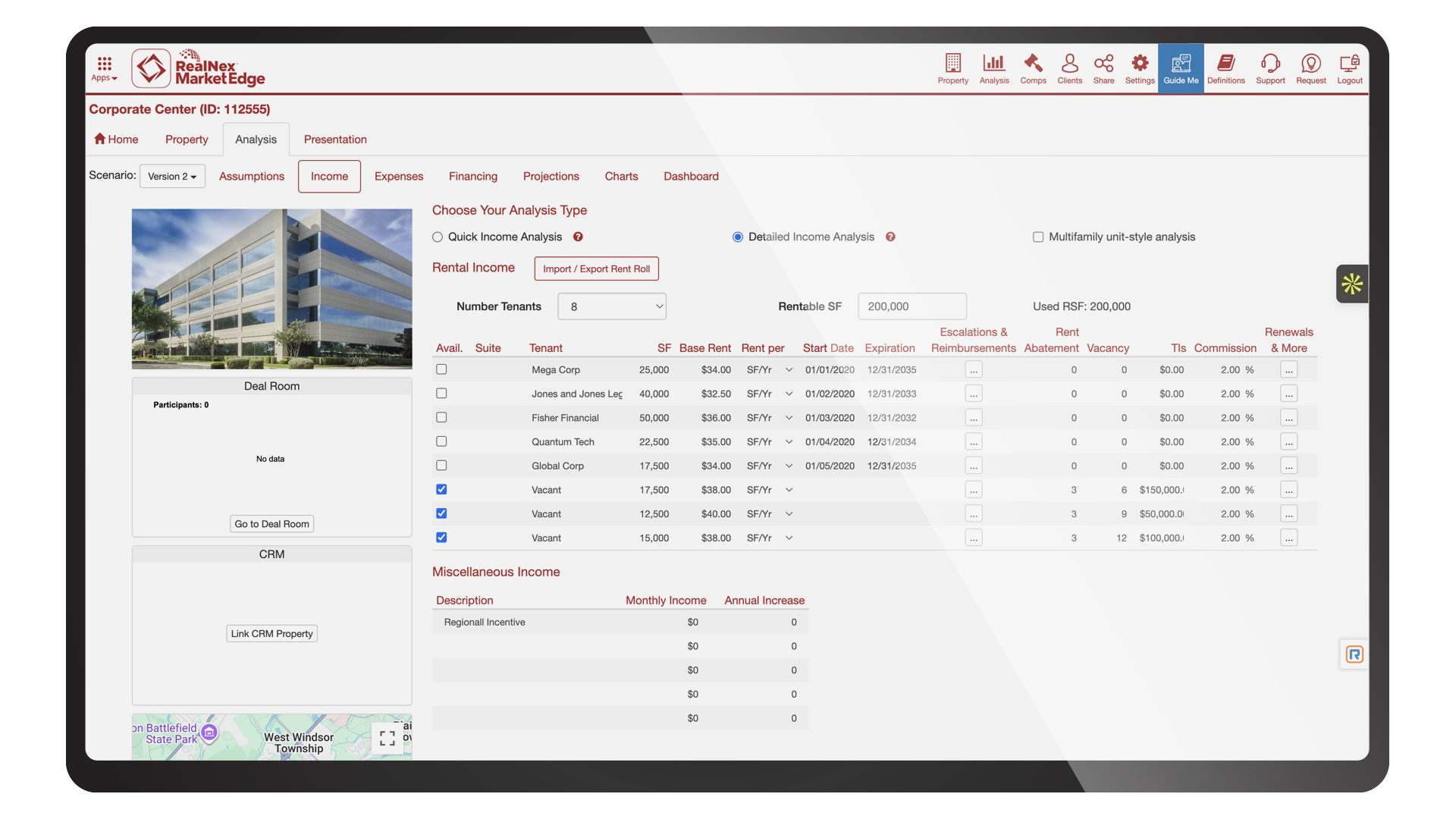Screen dimensions: 1456x819
Task: Go to the Home tab
Action: (x=116, y=139)
